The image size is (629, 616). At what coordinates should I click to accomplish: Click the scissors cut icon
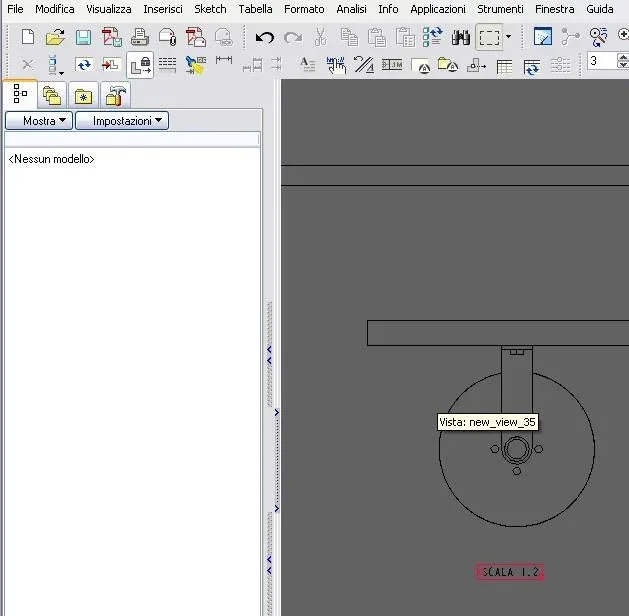tap(321, 37)
